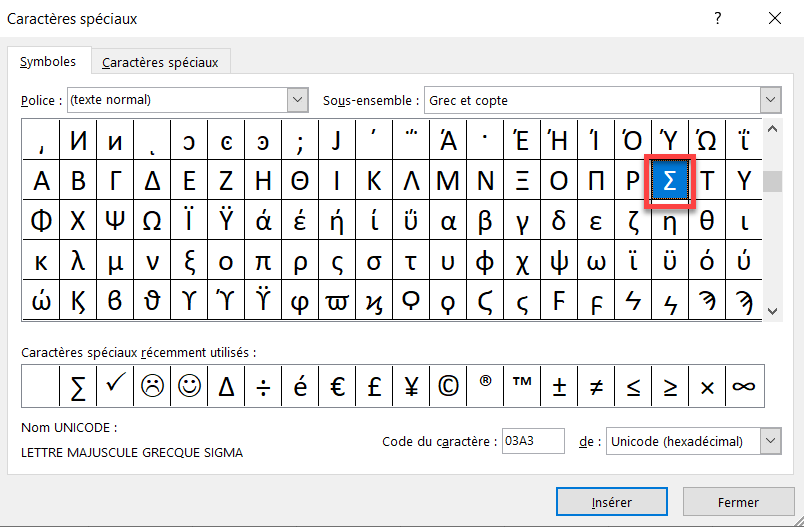Pick the euro sign from recent symbols
The image size is (804, 527).
coord(337,386)
